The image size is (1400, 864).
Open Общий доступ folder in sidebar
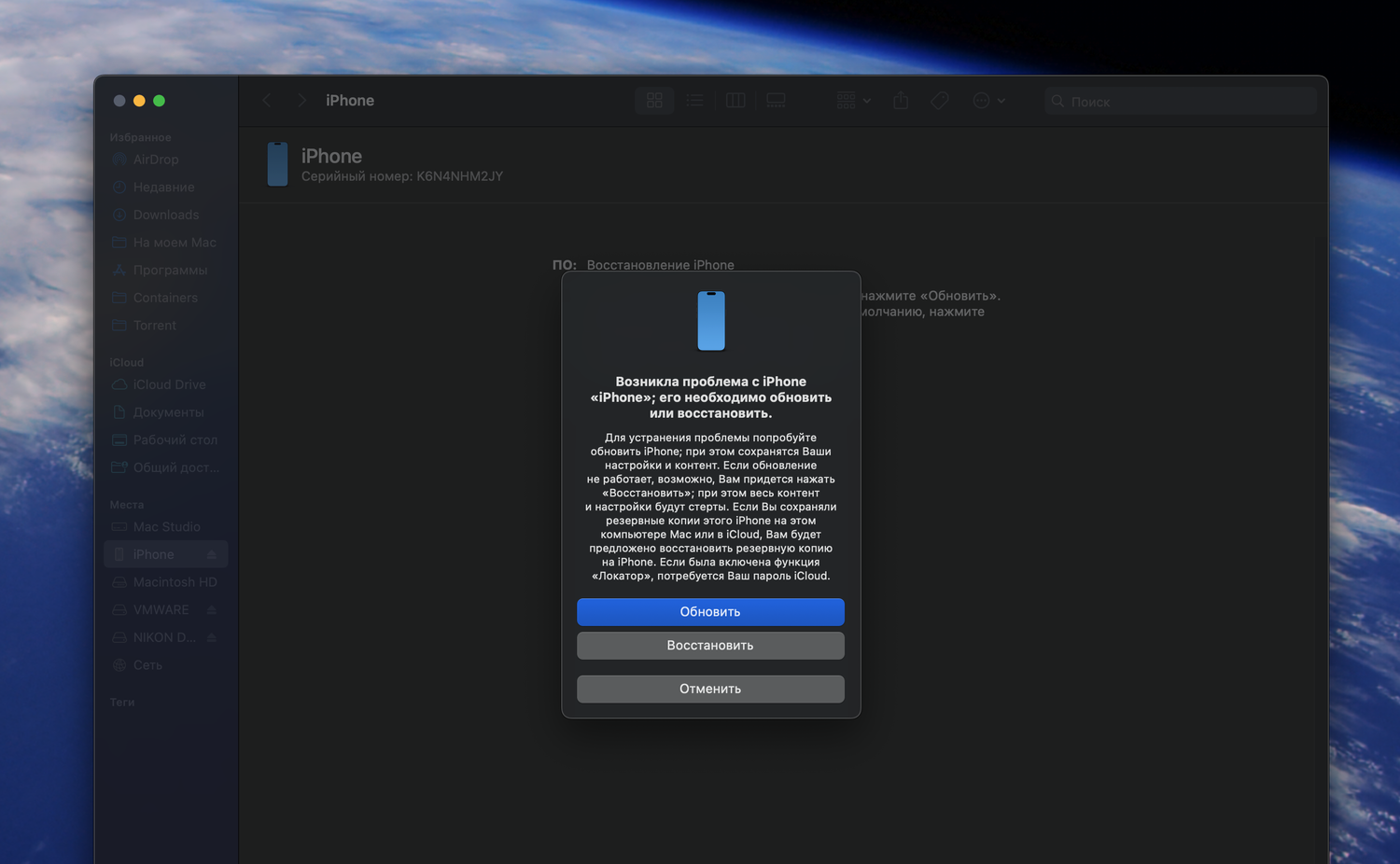[x=166, y=467]
